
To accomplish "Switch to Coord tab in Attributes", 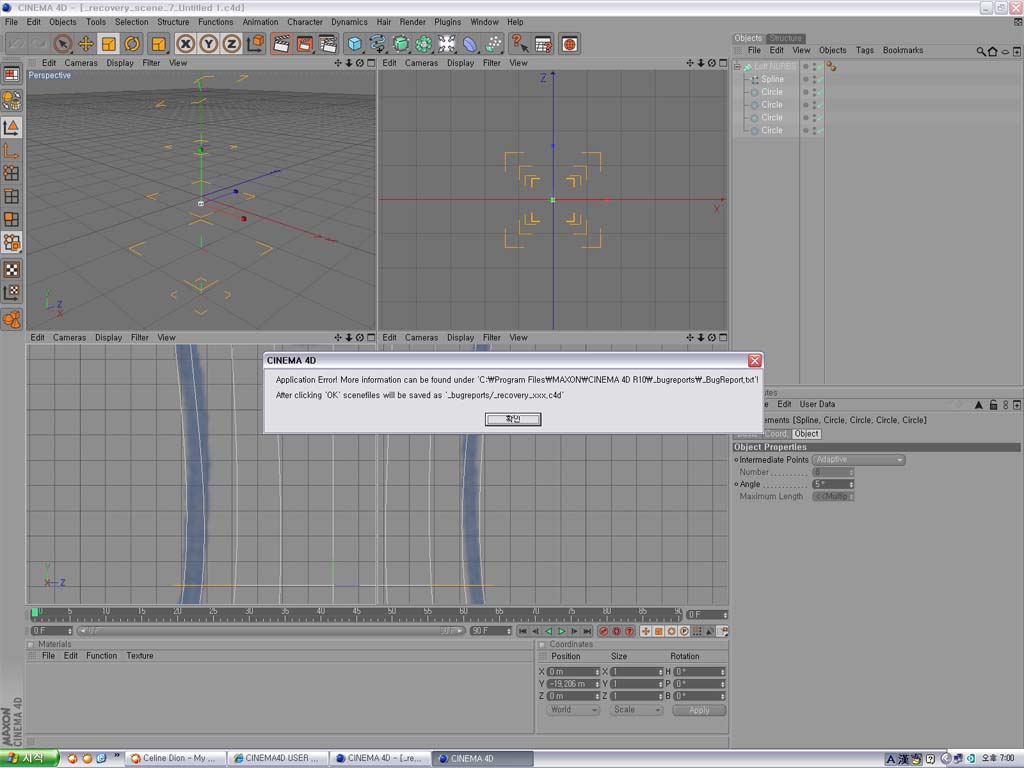I will [776, 434].
